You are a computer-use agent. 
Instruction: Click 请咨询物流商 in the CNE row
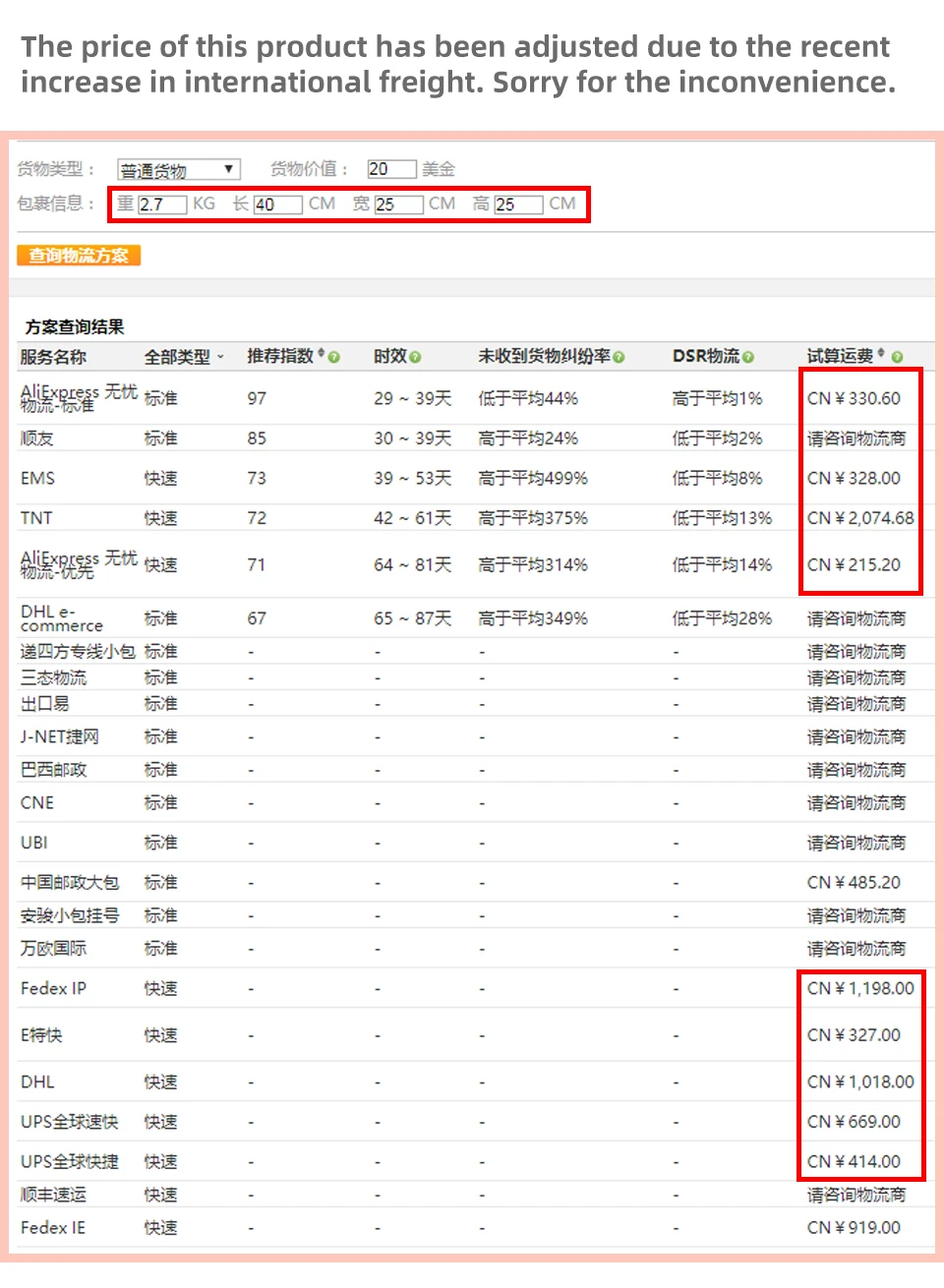coord(856,803)
